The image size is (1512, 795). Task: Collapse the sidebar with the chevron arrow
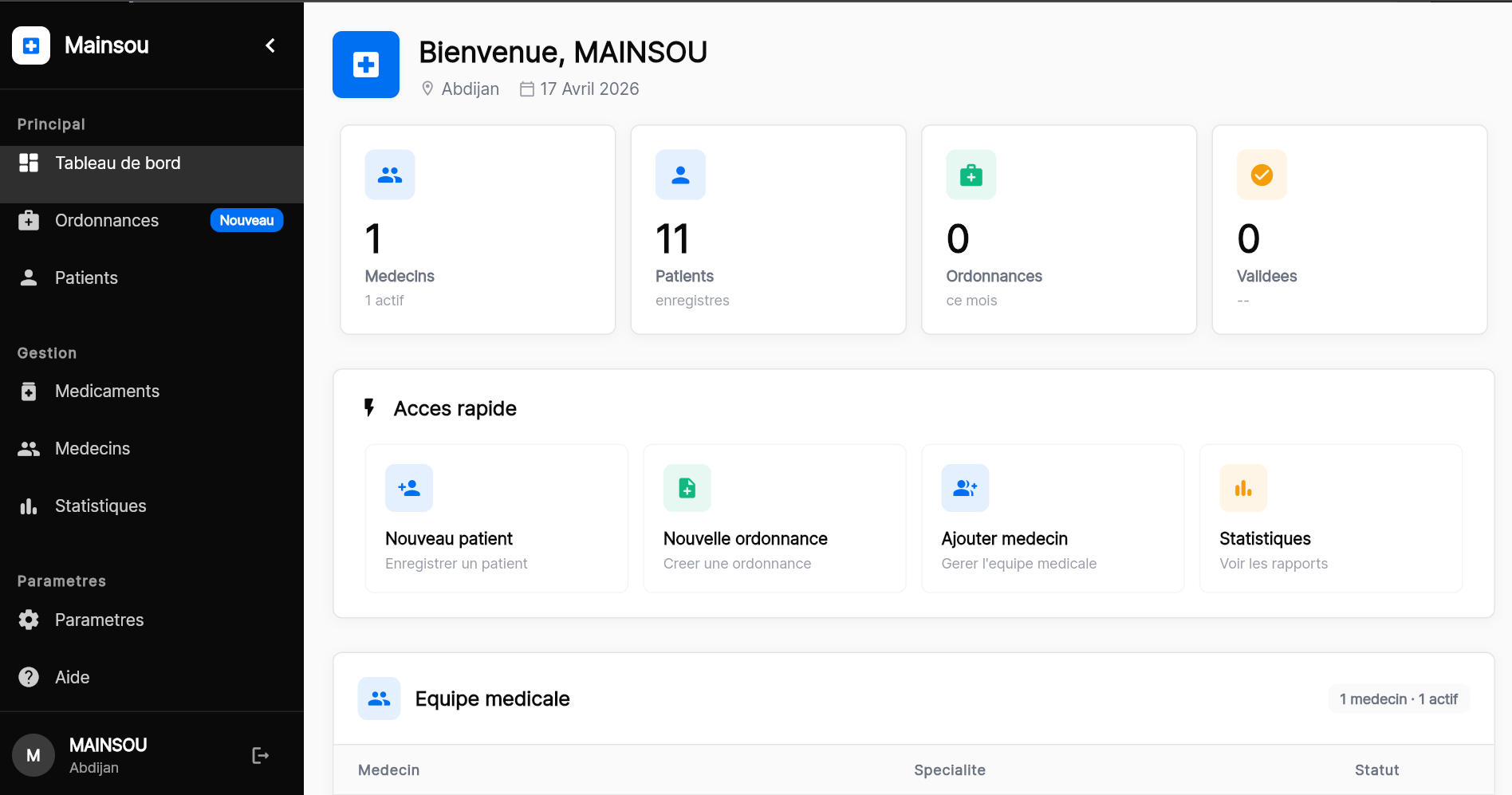click(270, 45)
